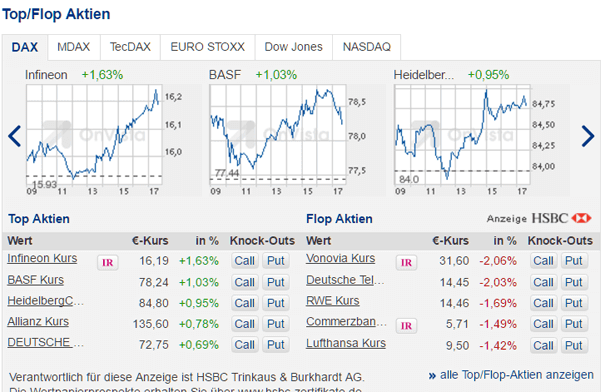Show the Dow Jones tab
The image size is (610, 392).
pyautogui.click(x=294, y=47)
